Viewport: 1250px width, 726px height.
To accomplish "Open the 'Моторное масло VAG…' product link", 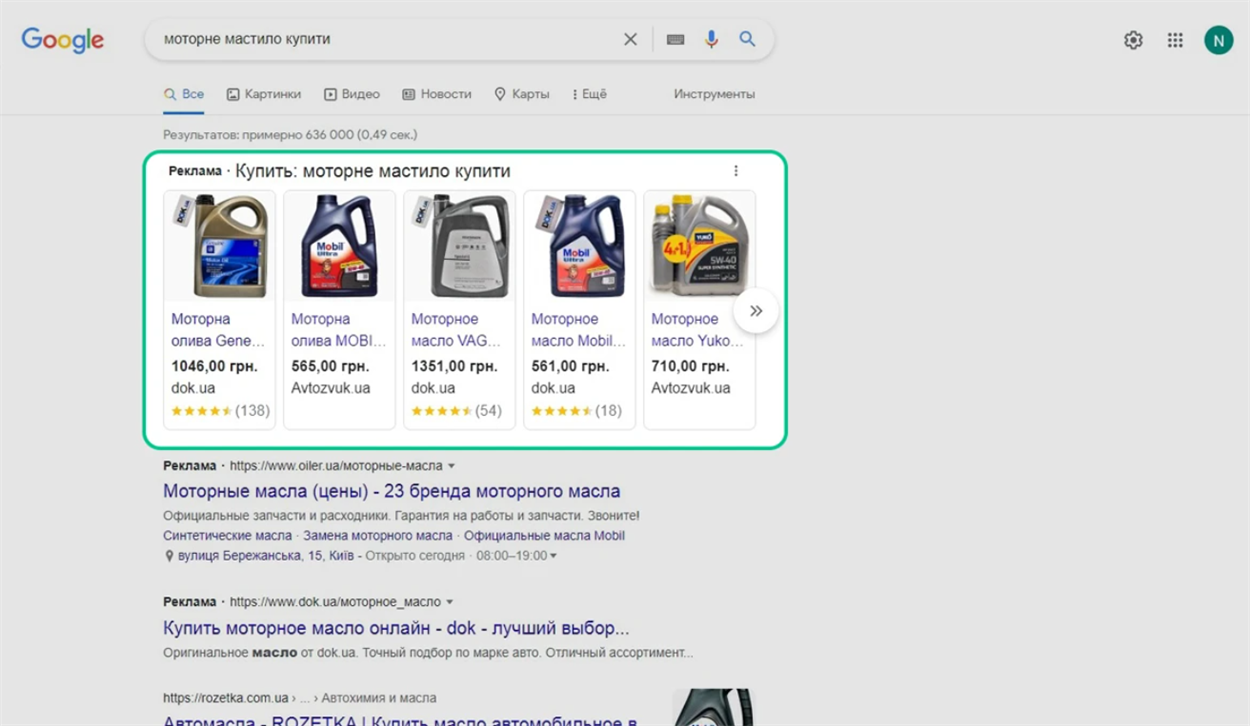I will (456, 330).
